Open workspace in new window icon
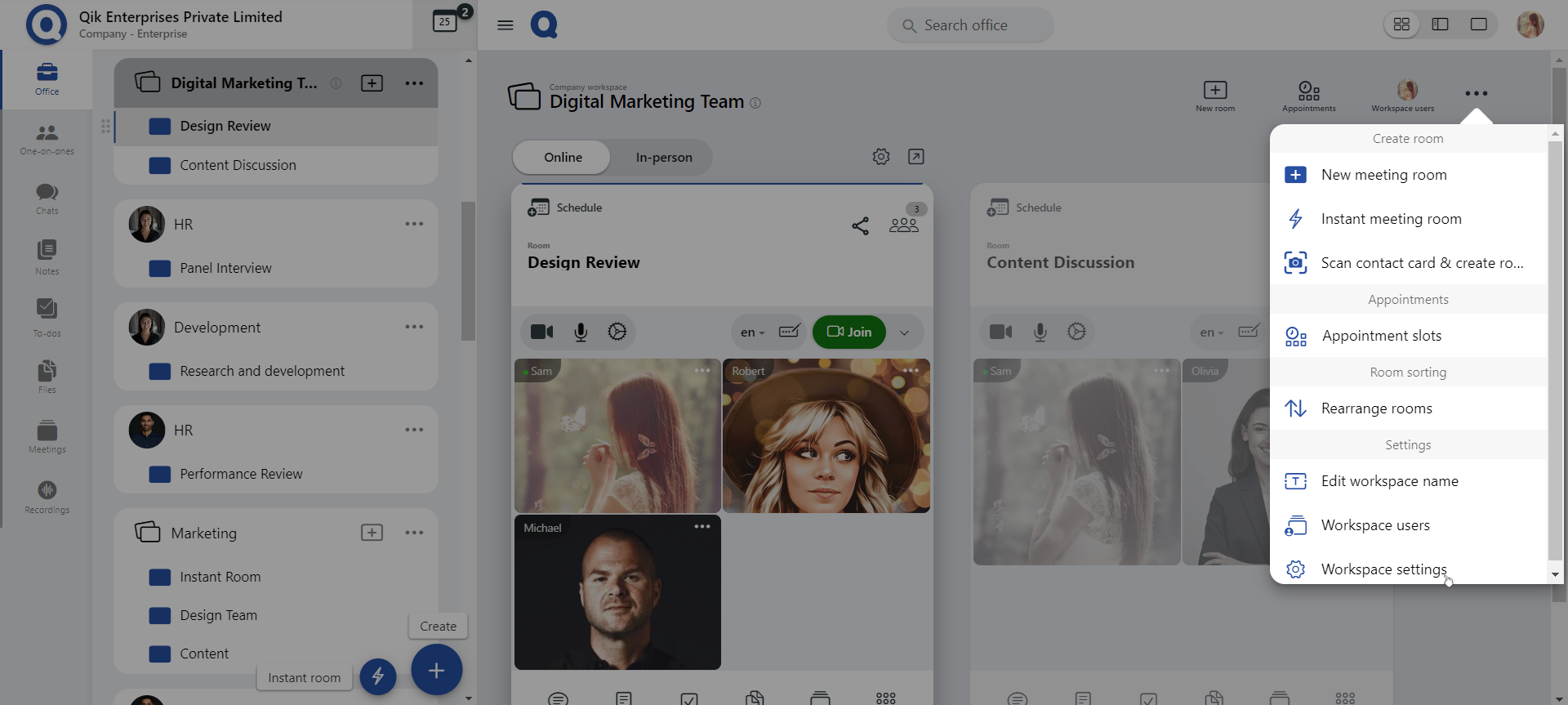Image resolution: width=1568 pixels, height=705 pixels. (916, 157)
